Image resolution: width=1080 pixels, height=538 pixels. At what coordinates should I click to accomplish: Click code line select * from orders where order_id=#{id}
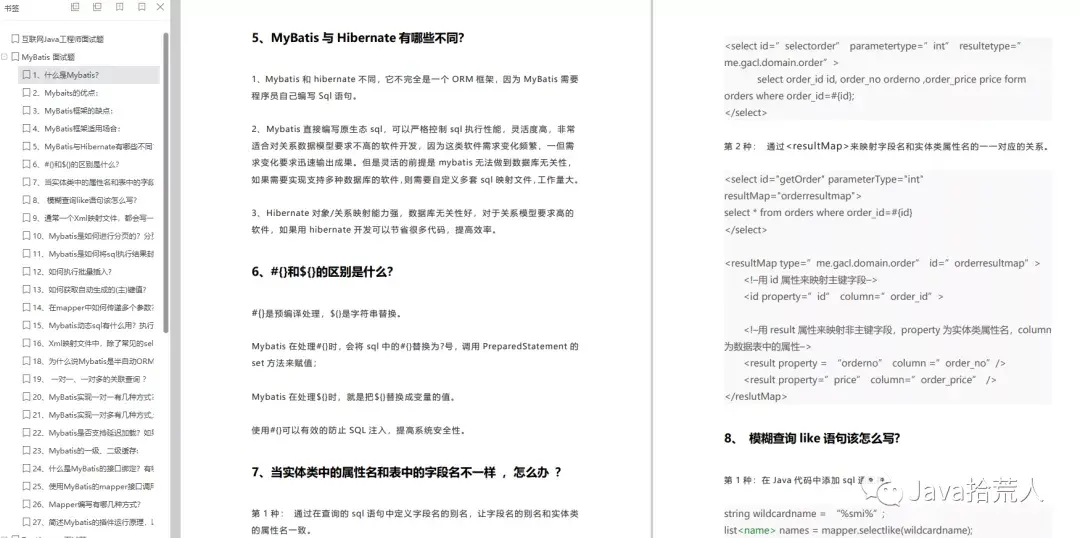(x=818, y=213)
